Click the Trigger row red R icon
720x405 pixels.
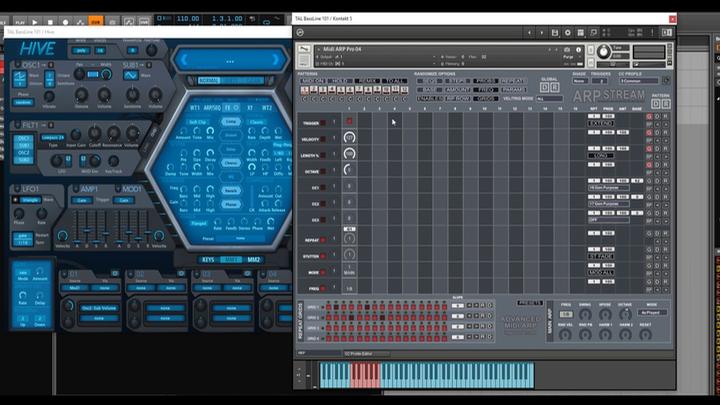(649, 117)
